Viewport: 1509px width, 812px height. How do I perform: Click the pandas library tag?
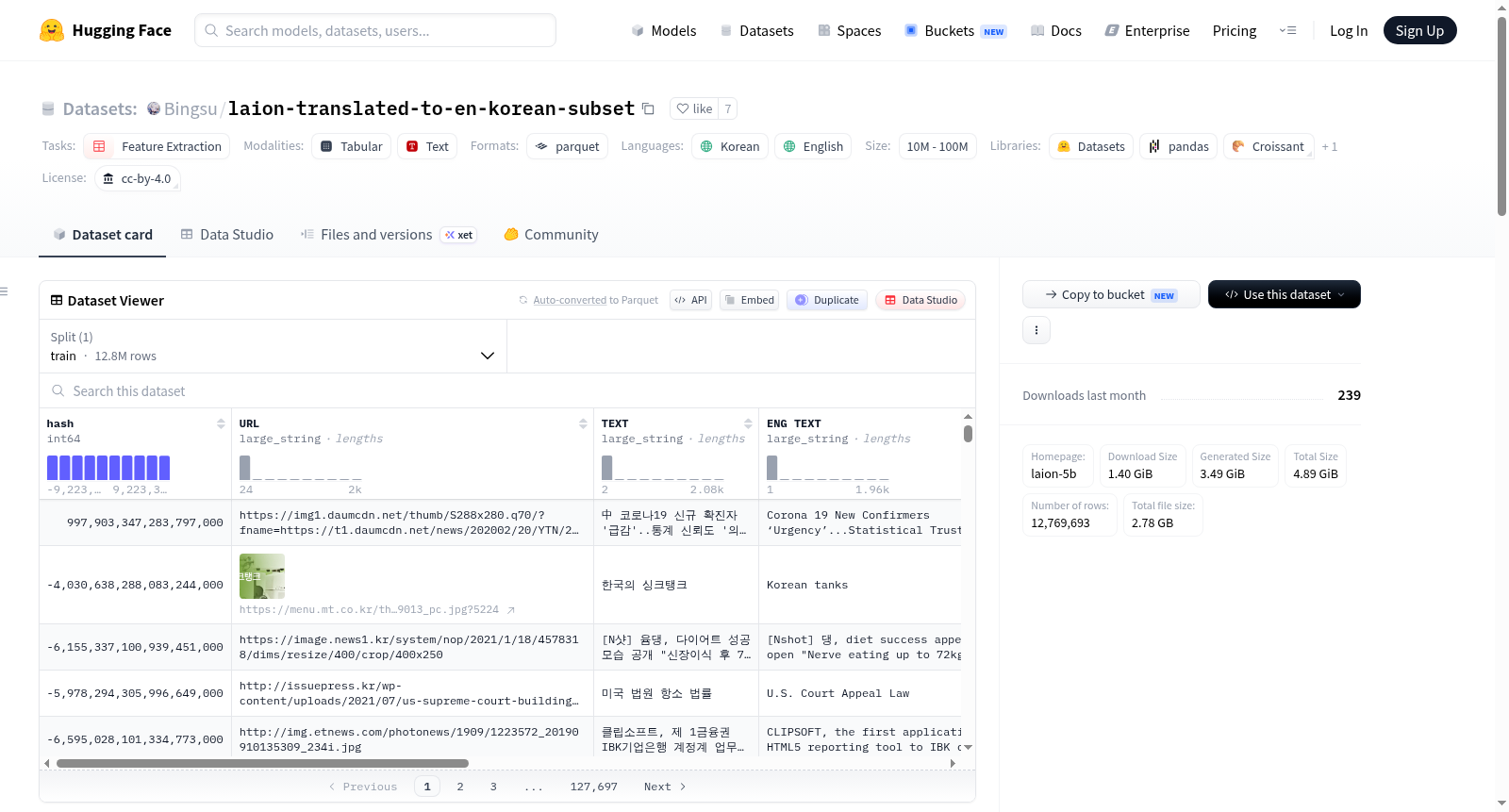(1179, 146)
